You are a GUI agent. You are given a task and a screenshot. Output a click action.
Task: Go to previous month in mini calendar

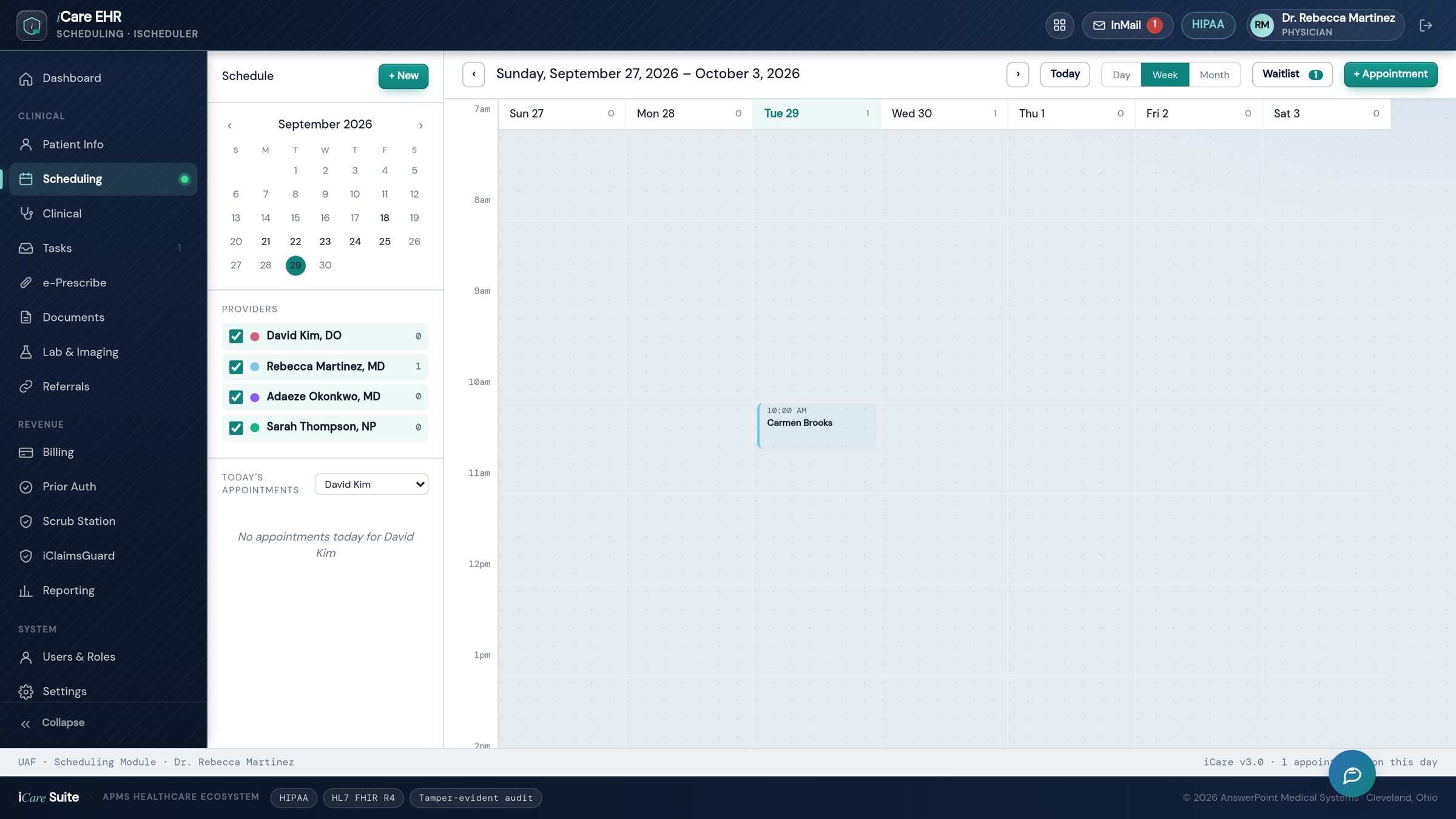pos(229,126)
